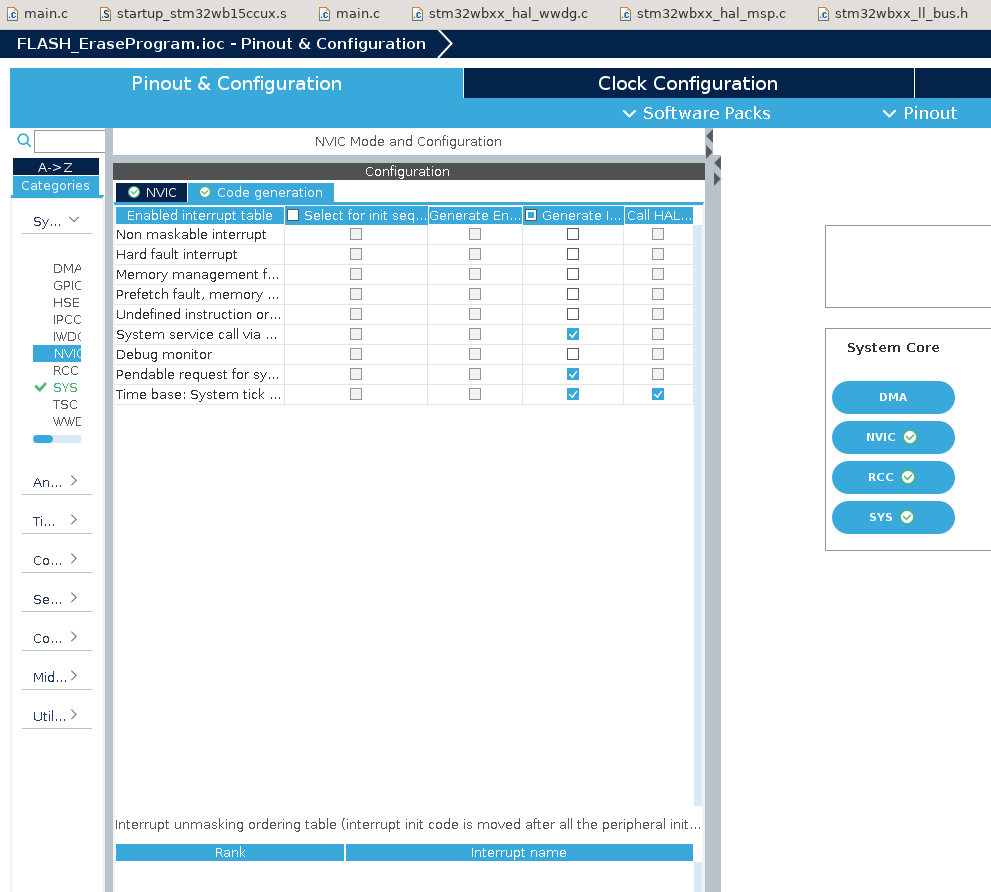This screenshot has height=892, width=991.
Task: Check 'Generate I...' for Non maskable interrupt
Action: click(x=573, y=234)
